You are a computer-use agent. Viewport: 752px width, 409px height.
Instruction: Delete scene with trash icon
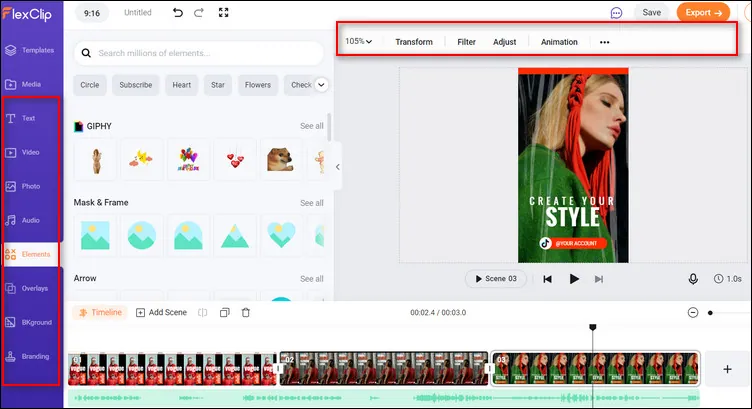246,313
